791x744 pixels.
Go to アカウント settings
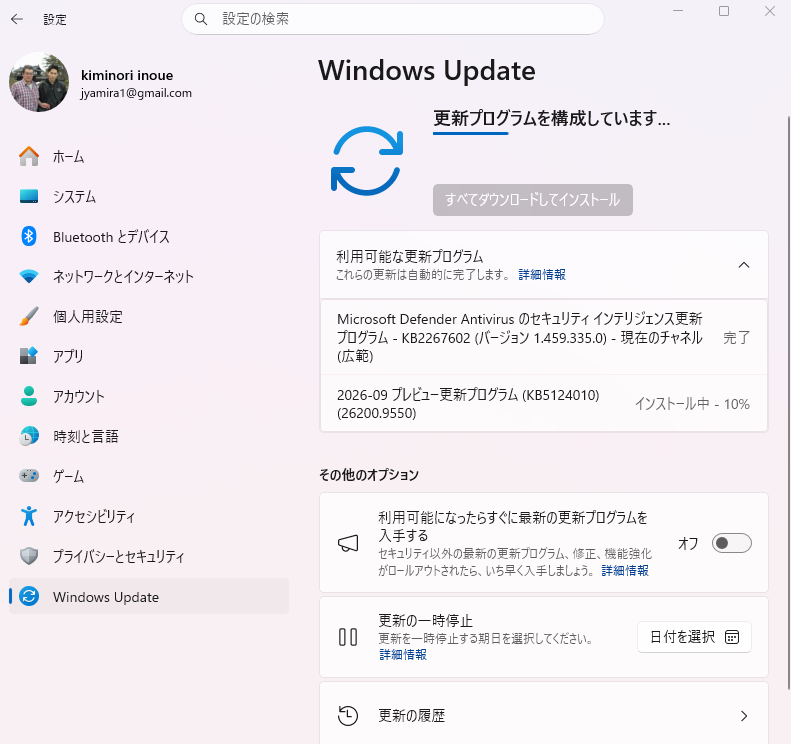pyautogui.click(x=149, y=396)
